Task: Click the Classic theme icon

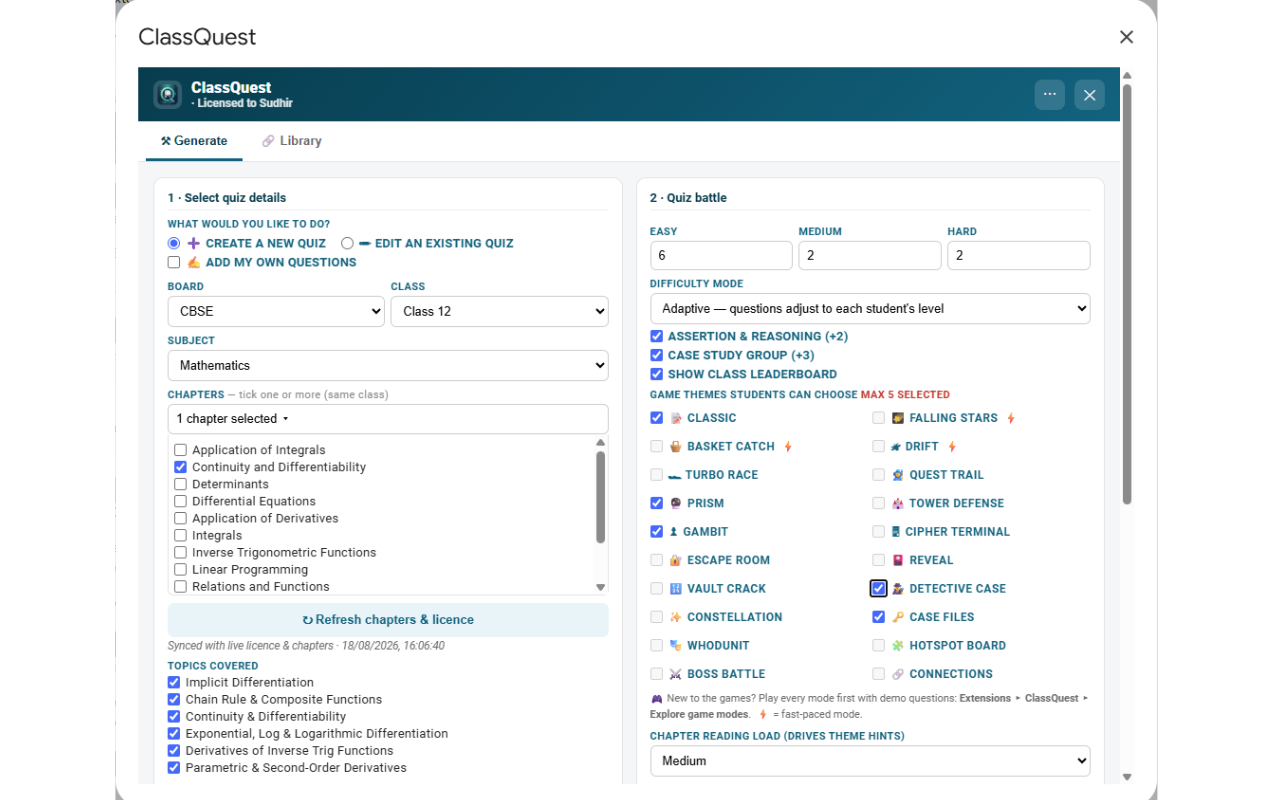Action: tap(676, 418)
